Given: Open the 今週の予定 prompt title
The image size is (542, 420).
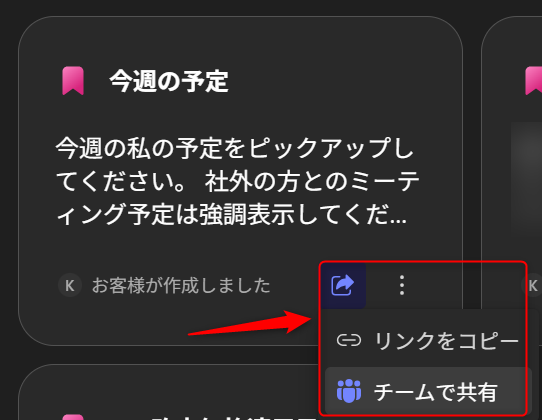Looking at the screenshot, I should pos(169,81).
